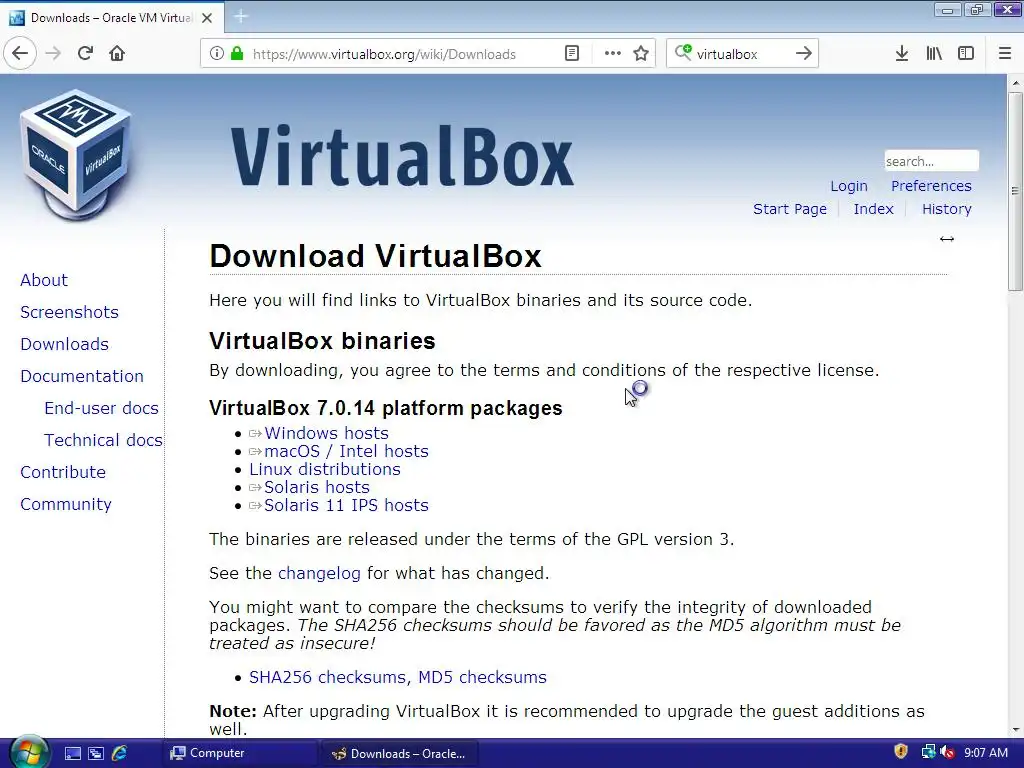Image resolution: width=1024 pixels, height=768 pixels.
Task: Click the Forward arrow button
Action: (53, 54)
